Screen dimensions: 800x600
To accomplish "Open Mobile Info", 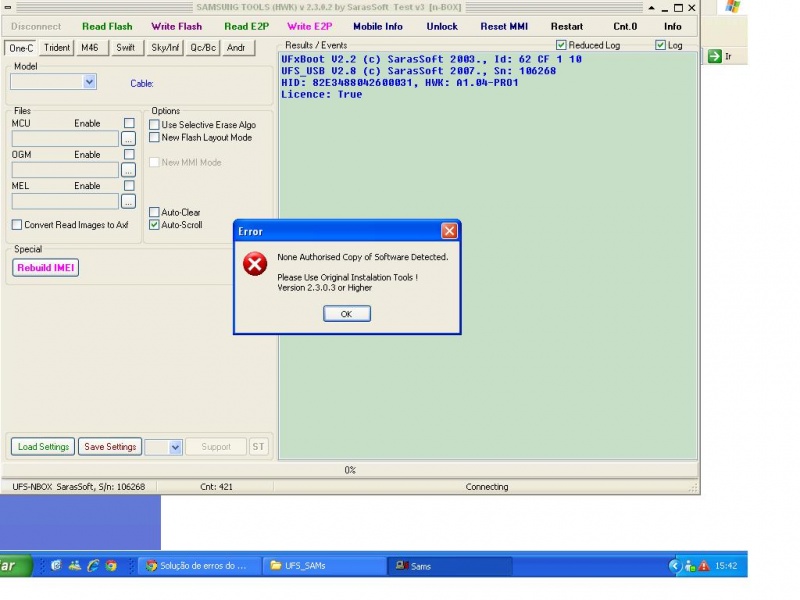I will 378,27.
